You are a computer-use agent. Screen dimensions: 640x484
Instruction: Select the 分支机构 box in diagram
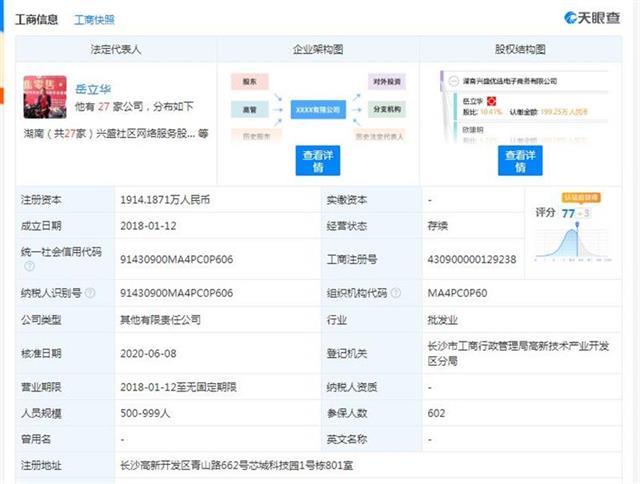(x=387, y=109)
